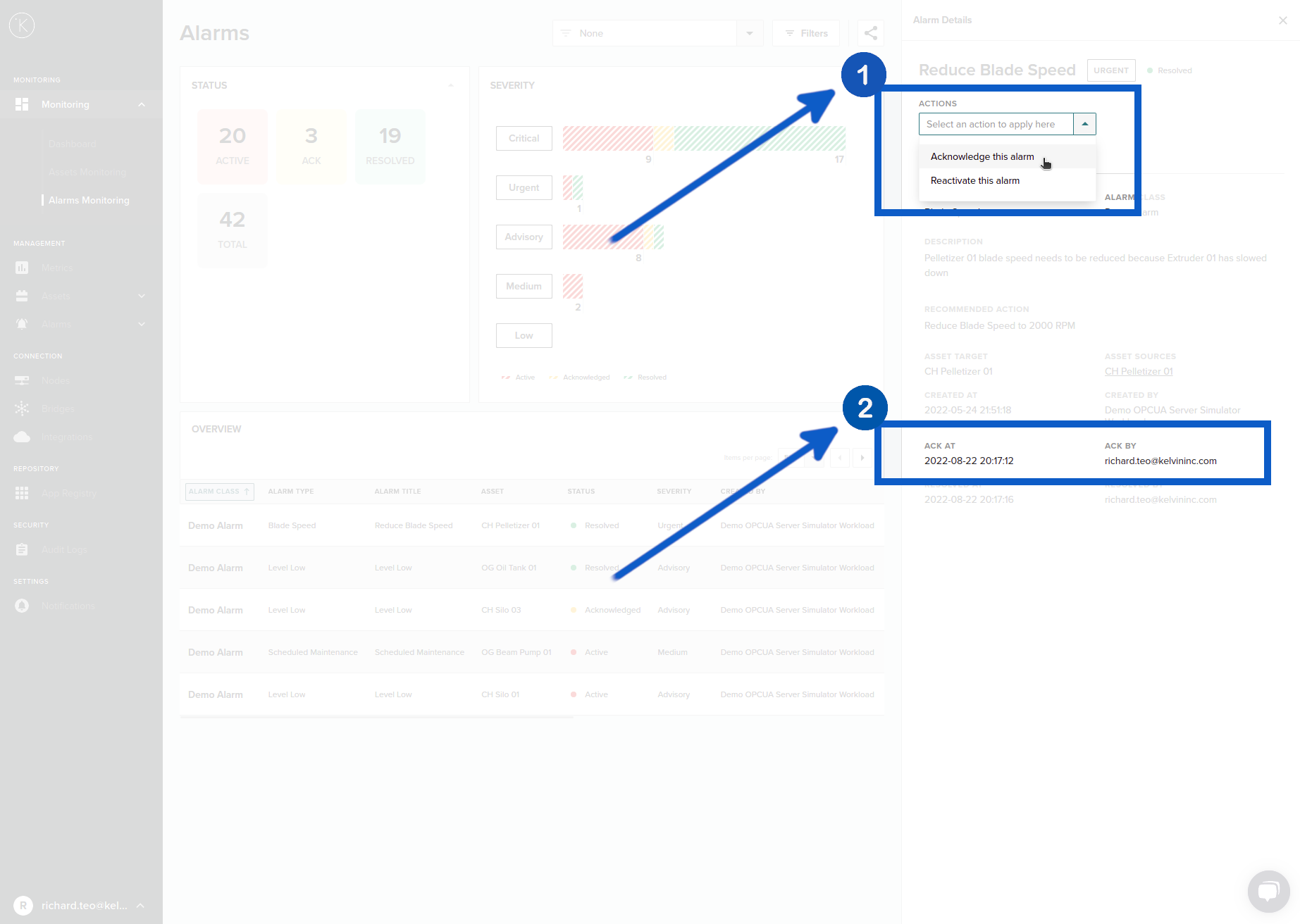The image size is (1300, 924).
Task: Open the CH Pelletizer 01 asset source link
Action: 1139,372
